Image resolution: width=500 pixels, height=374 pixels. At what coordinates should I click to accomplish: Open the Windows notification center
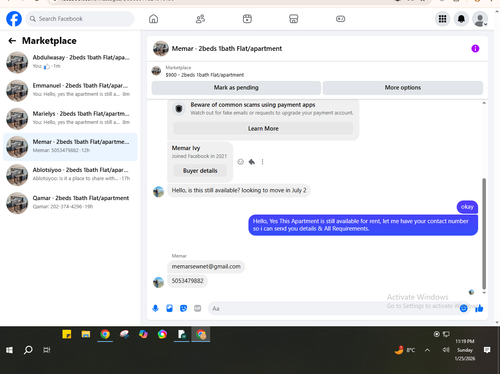pyautogui.click(x=487, y=350)
